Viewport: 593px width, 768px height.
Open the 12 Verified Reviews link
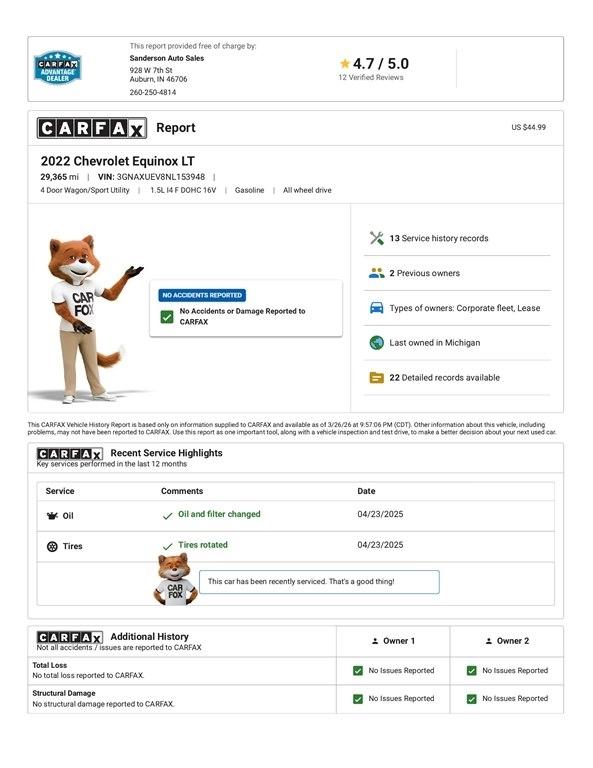point(371,77)
